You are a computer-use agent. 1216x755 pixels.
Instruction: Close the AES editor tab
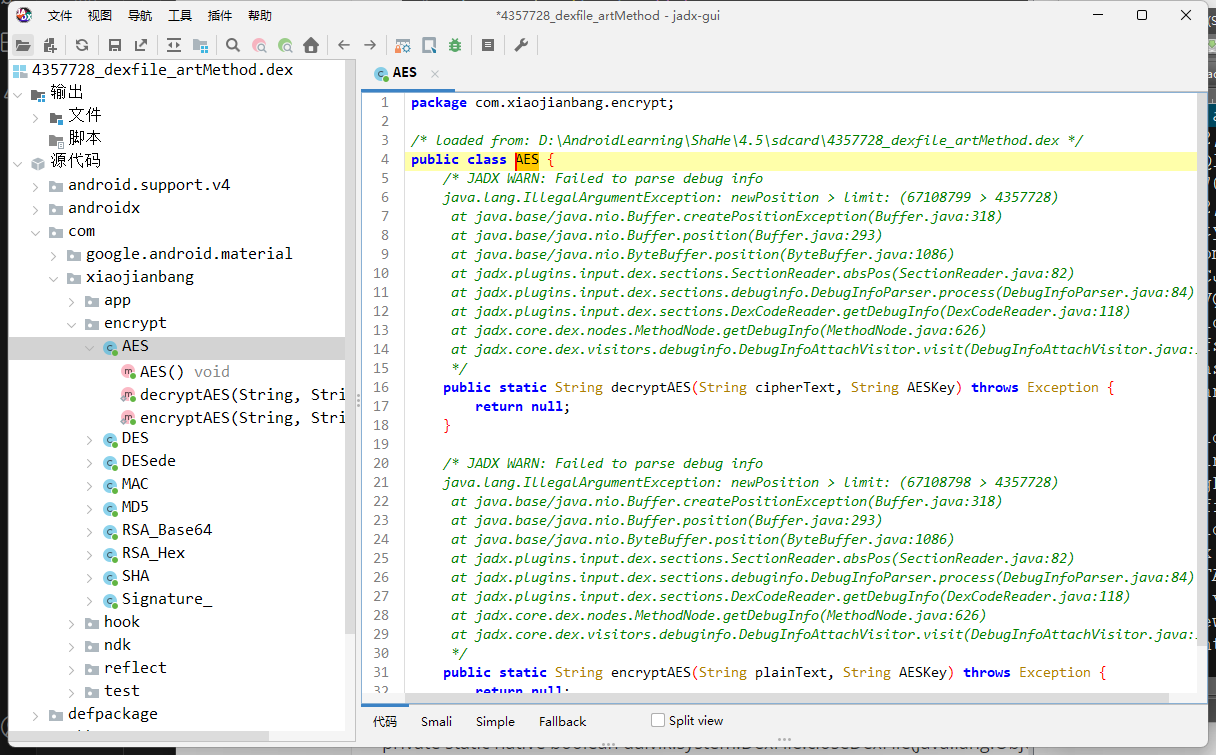pos(435,73)
